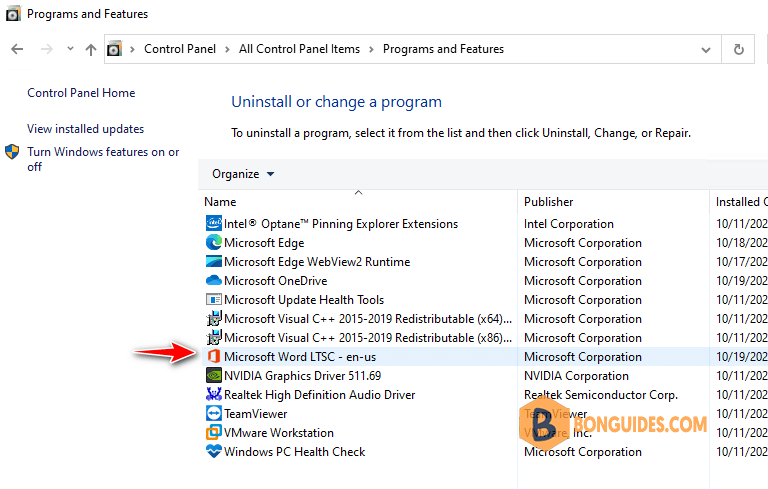Screen dimensions: 768x489
Task: Select Microsoft Edge WebView2 Runtime entry
Action: click(317, 262)
